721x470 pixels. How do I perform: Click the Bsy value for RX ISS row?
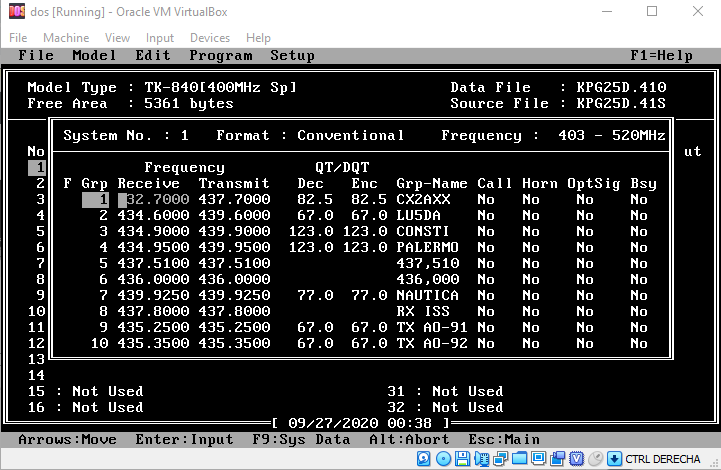pyautogui.click(x=639, y=311)
